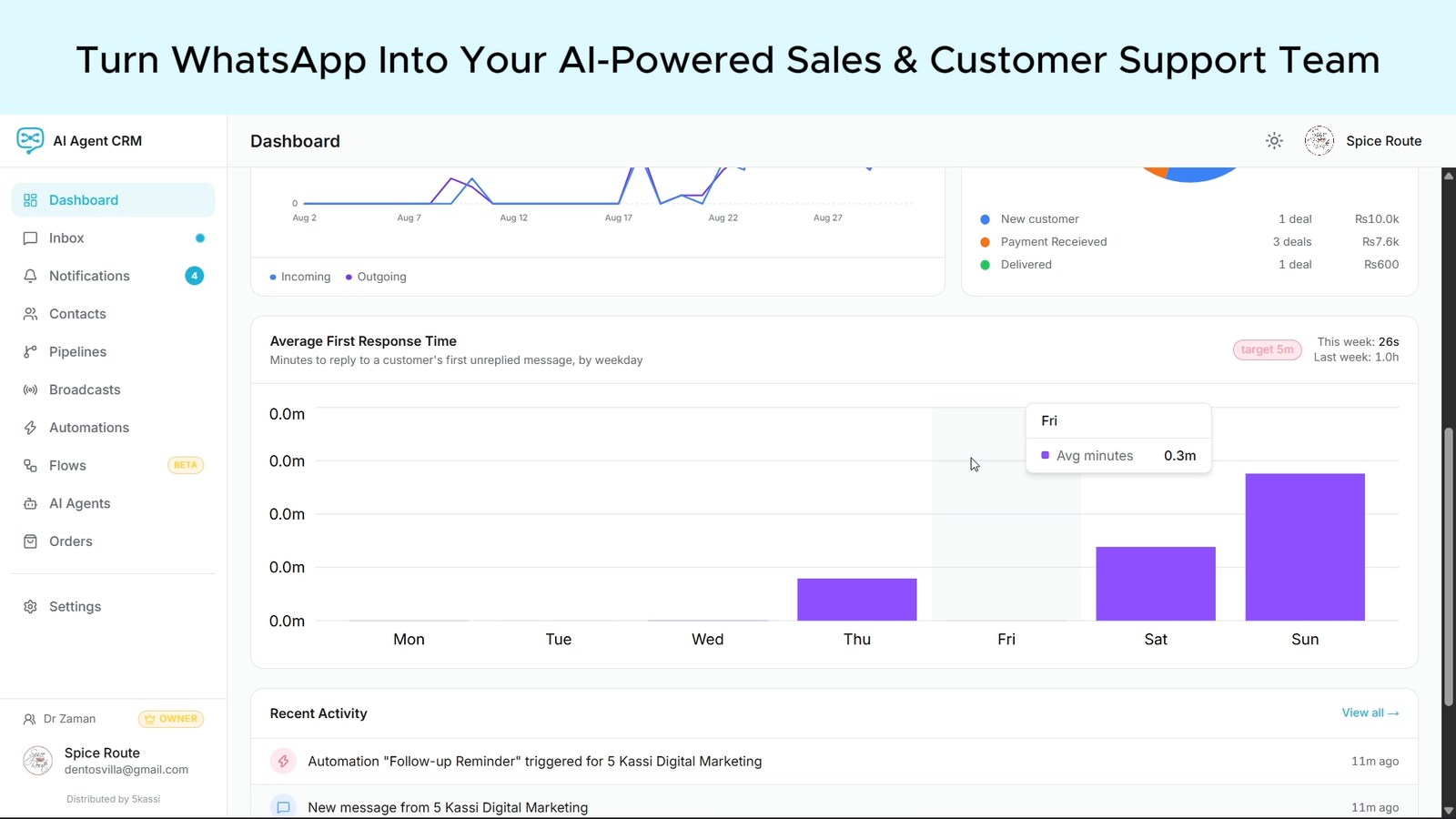Viewport: 1456px width, 819px height.
Task: Open the Dashboard menu item
Action: pos(113,200)
